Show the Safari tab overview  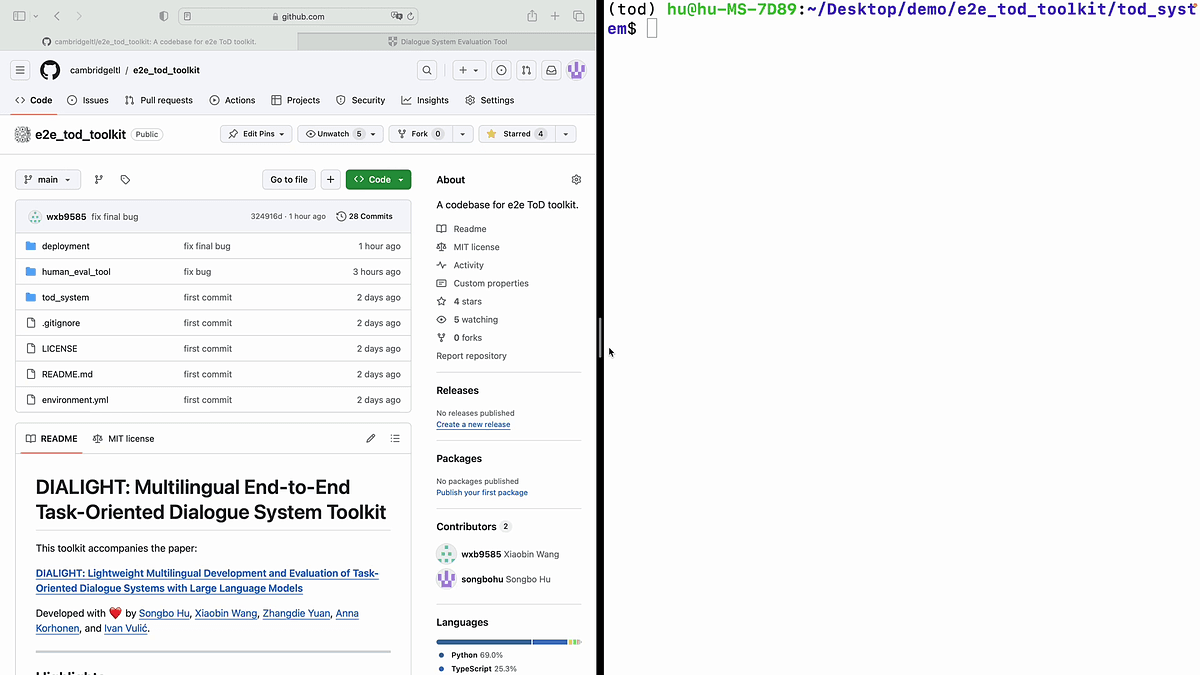[x=578, y=16]
